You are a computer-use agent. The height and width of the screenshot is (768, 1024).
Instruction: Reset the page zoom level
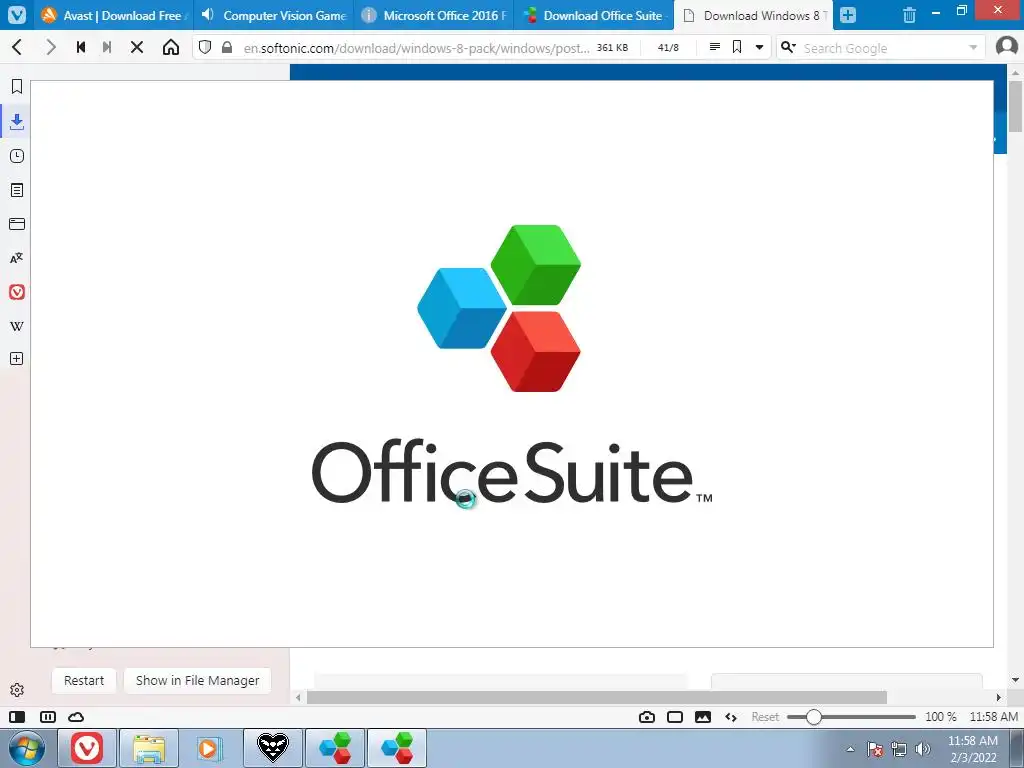765,717
